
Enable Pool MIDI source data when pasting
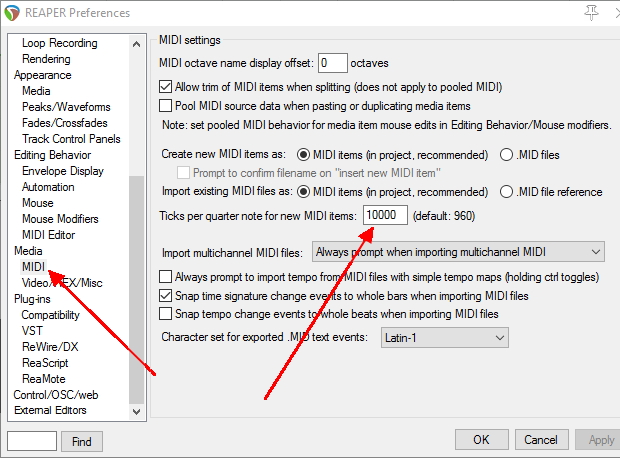point(165,106)
